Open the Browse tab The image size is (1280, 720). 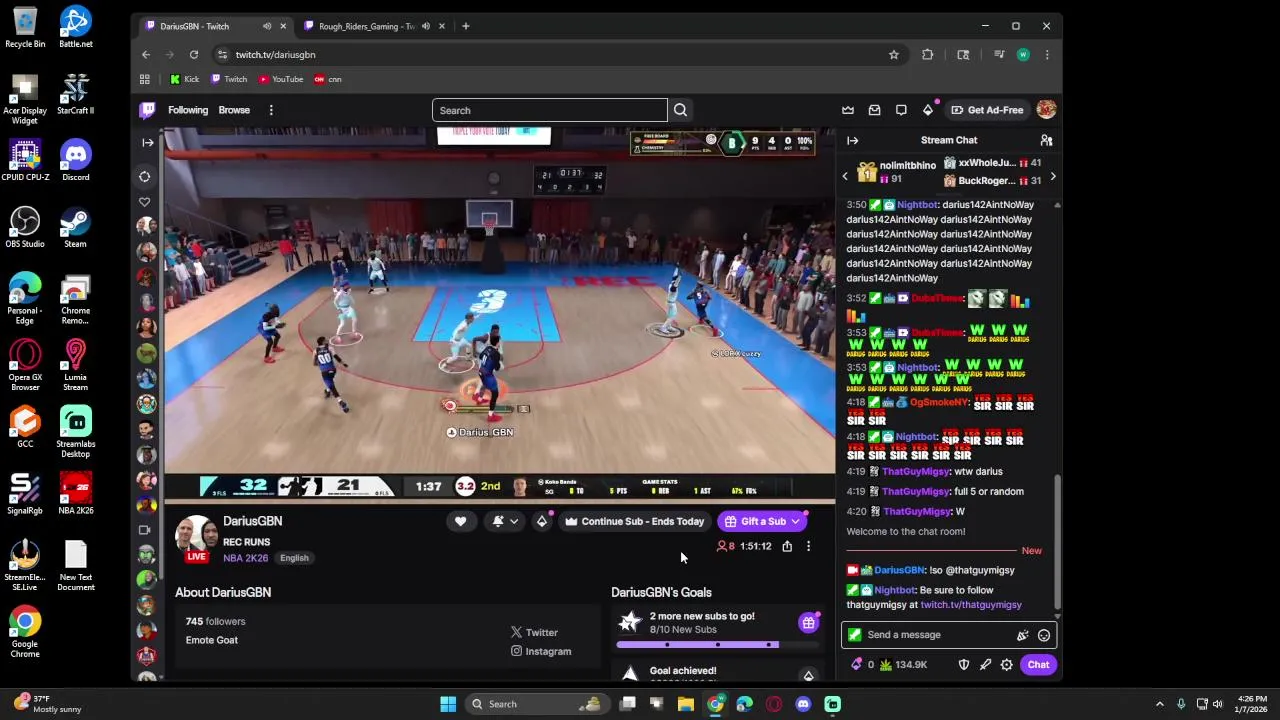click(234, 110)
